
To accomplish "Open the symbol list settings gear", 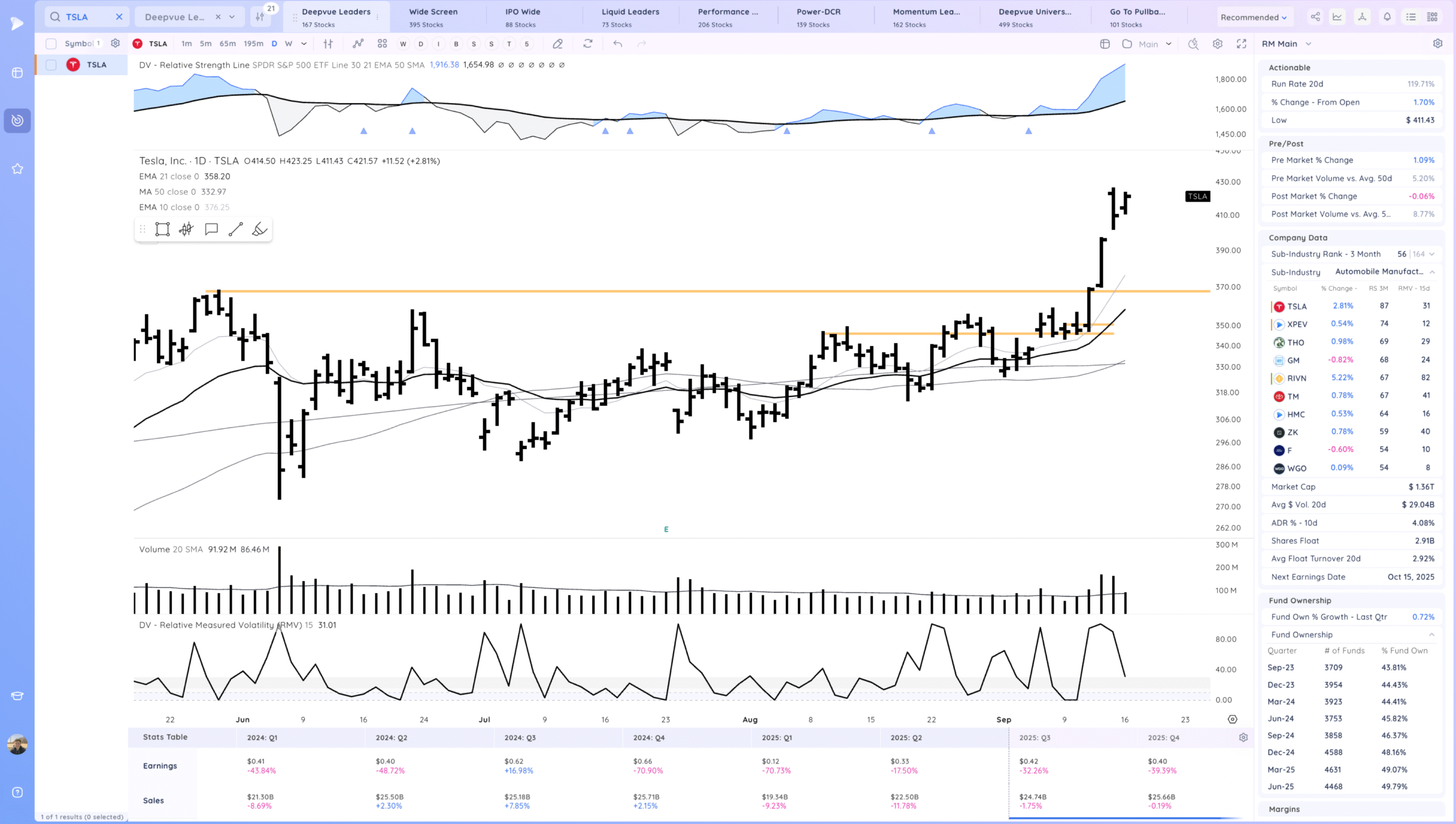I will click(115, 43).
